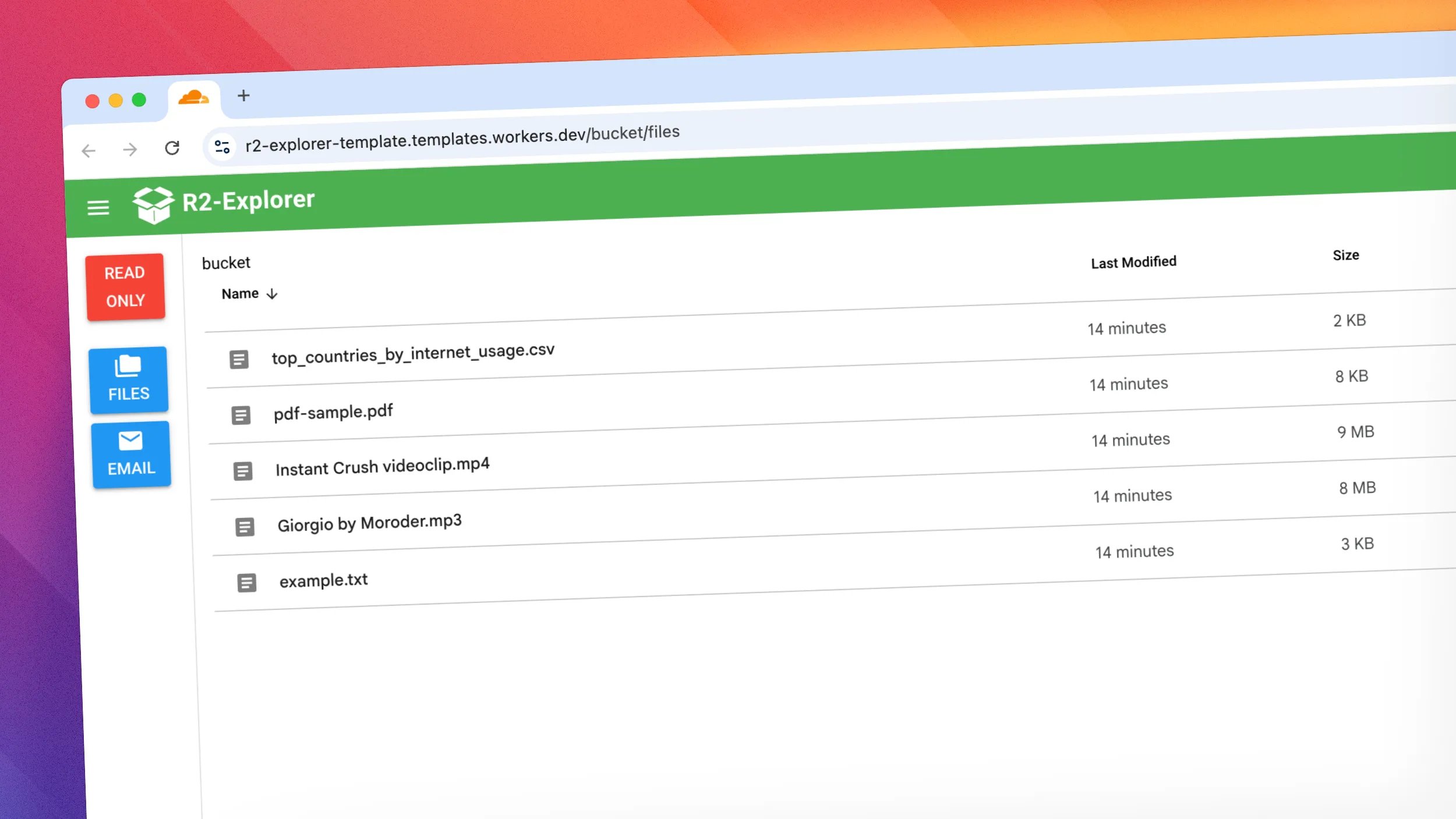Click the yellow minimize window button
Image resolution: width=1456 pixels, height=819 pixels.
point(115,101)
